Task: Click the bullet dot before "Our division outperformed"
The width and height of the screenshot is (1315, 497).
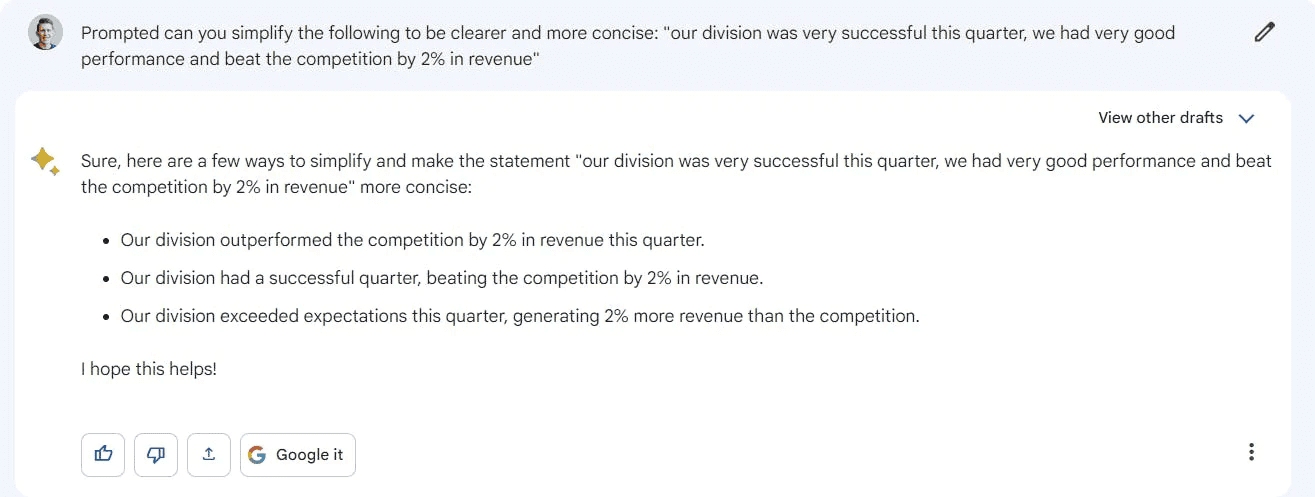Action: [106, 241]
